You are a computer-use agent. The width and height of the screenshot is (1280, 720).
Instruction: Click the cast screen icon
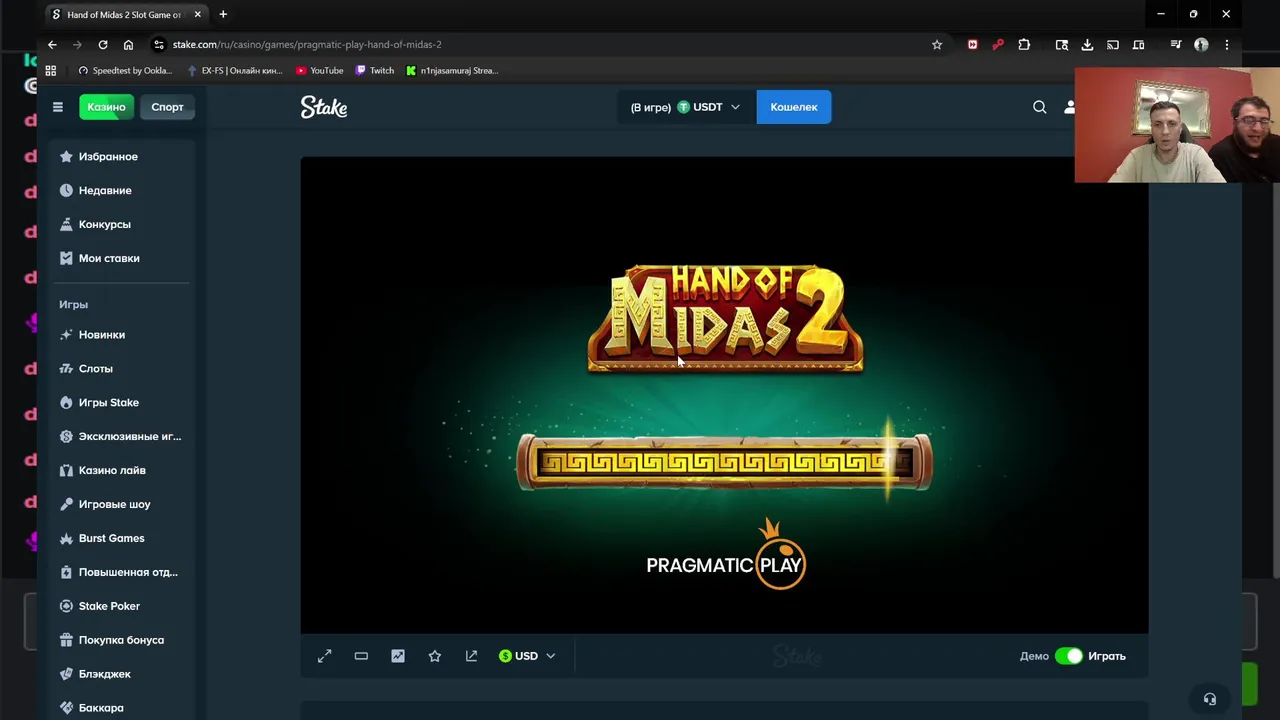coord(1113,45)
